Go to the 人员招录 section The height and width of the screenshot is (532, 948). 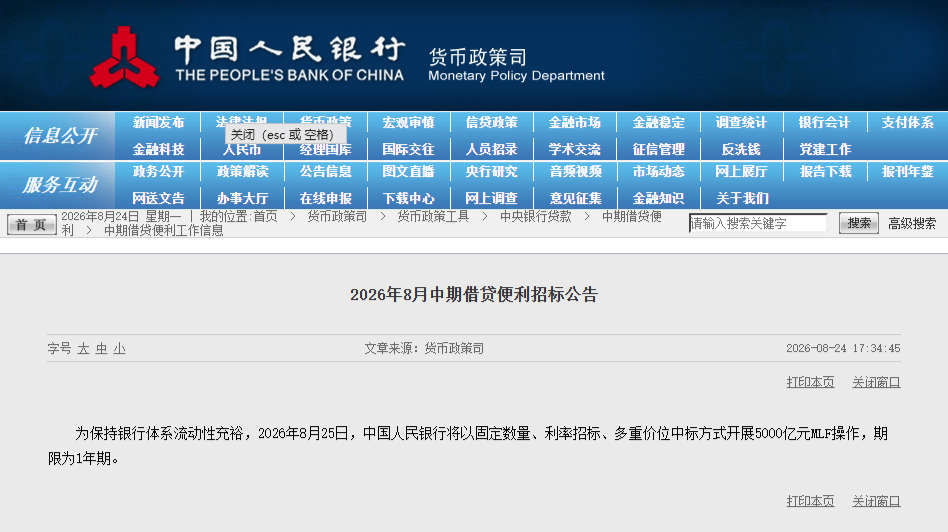492,149
